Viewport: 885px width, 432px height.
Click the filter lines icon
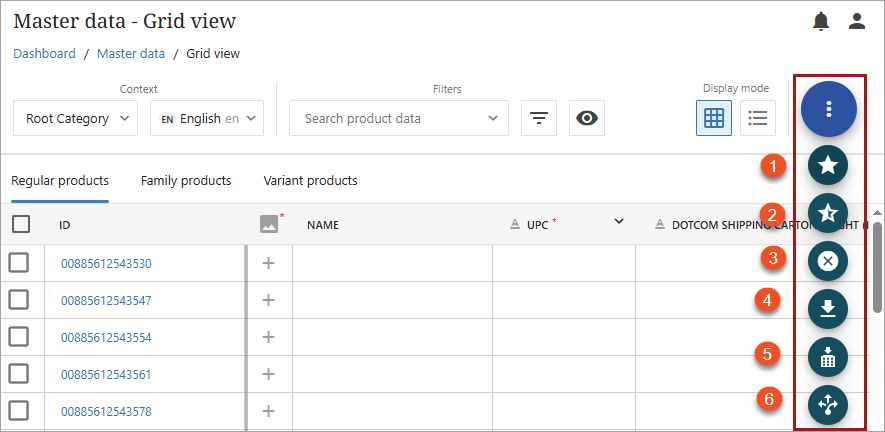539,118
